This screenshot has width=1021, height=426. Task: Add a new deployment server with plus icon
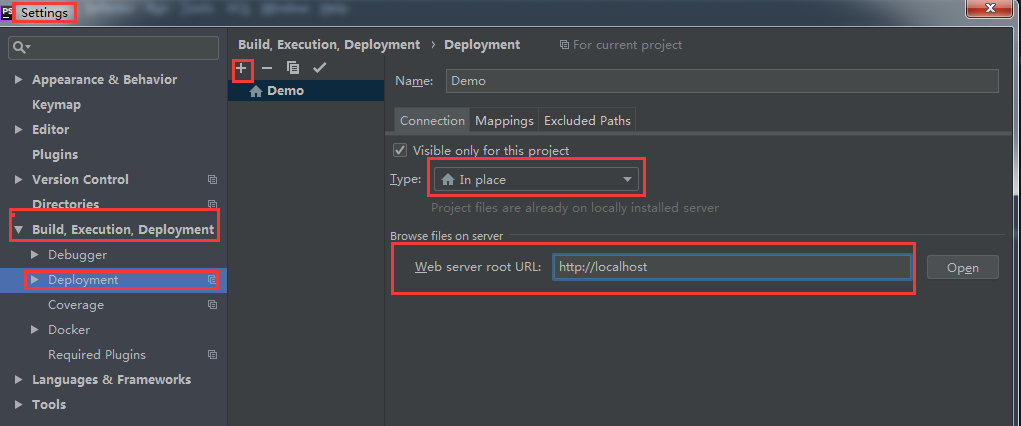(242, 68)
